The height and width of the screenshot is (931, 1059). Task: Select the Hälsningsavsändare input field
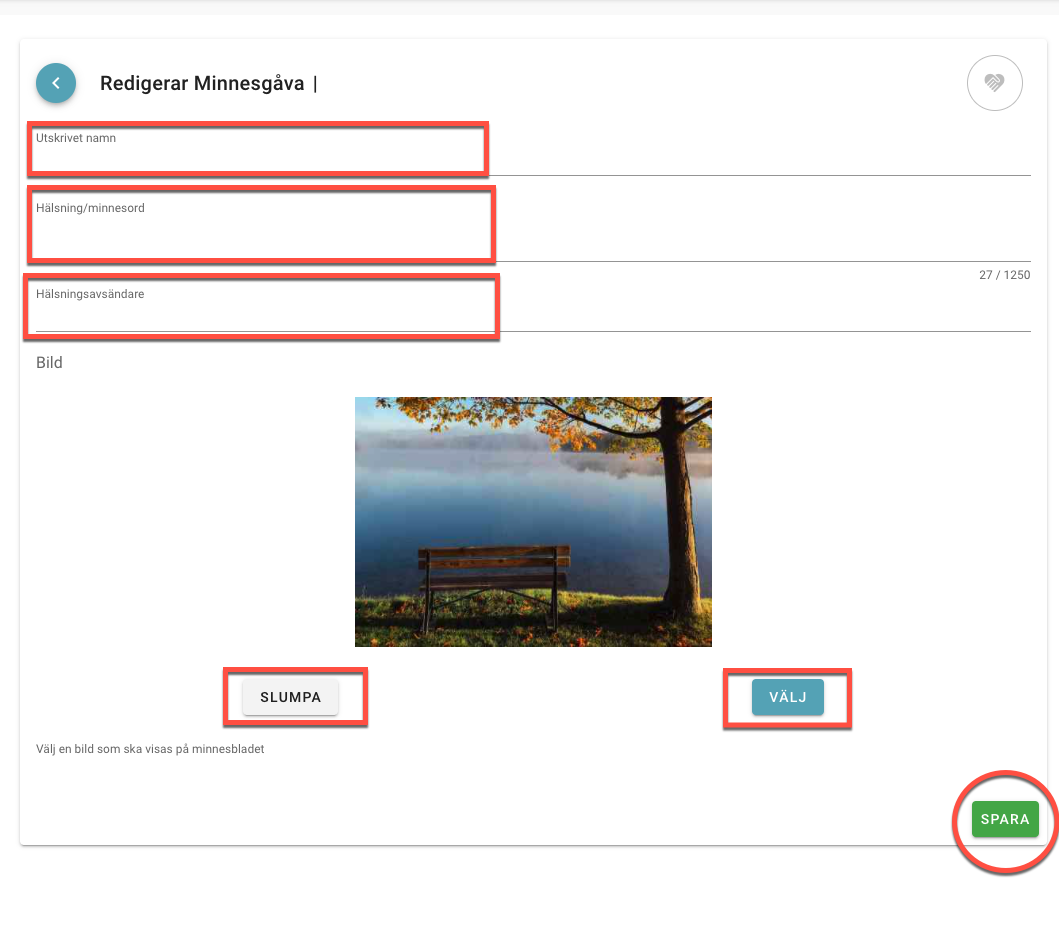coord(533,309)
